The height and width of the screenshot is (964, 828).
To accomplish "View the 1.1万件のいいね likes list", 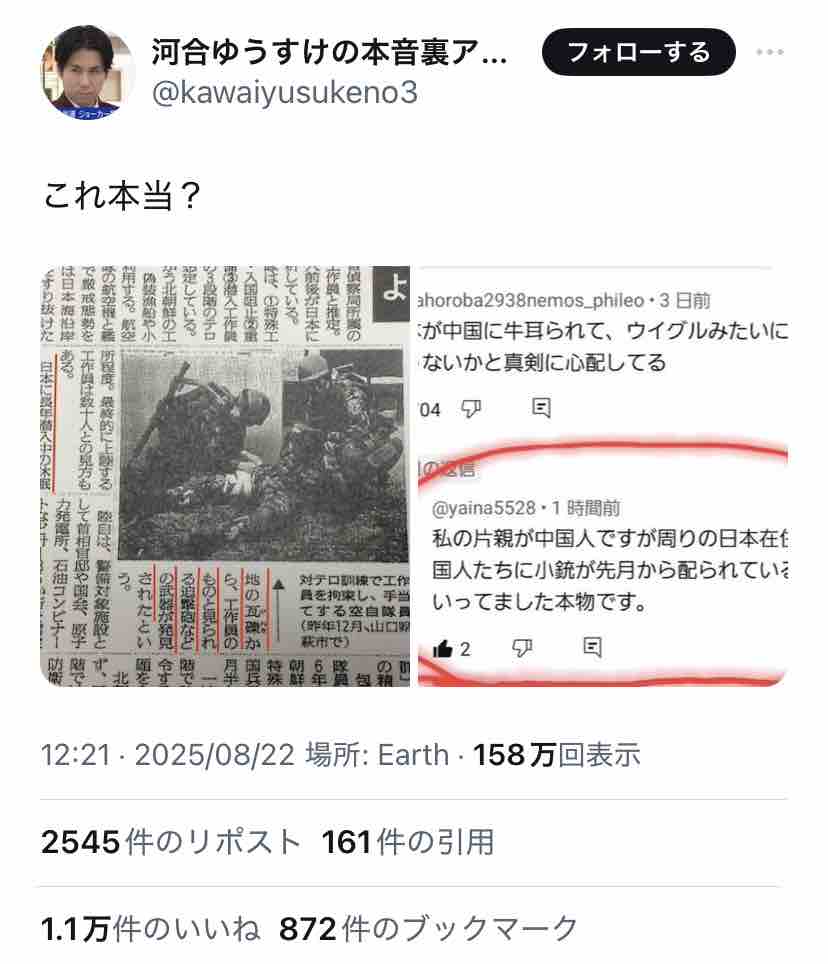I will [x=151, y=928].
